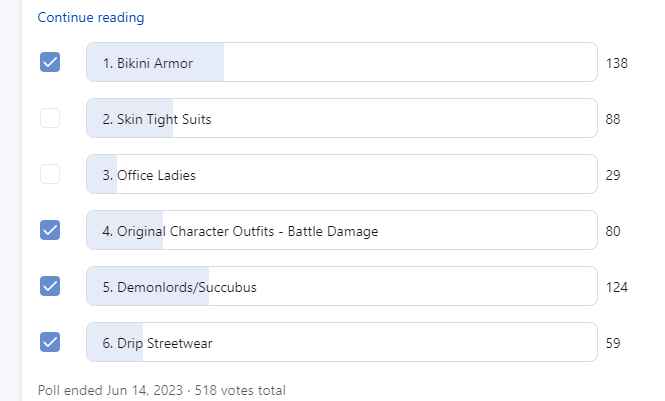Viewport: 665px width, 401px height.
Task: Open the Continue reading link
Action: 91,17
